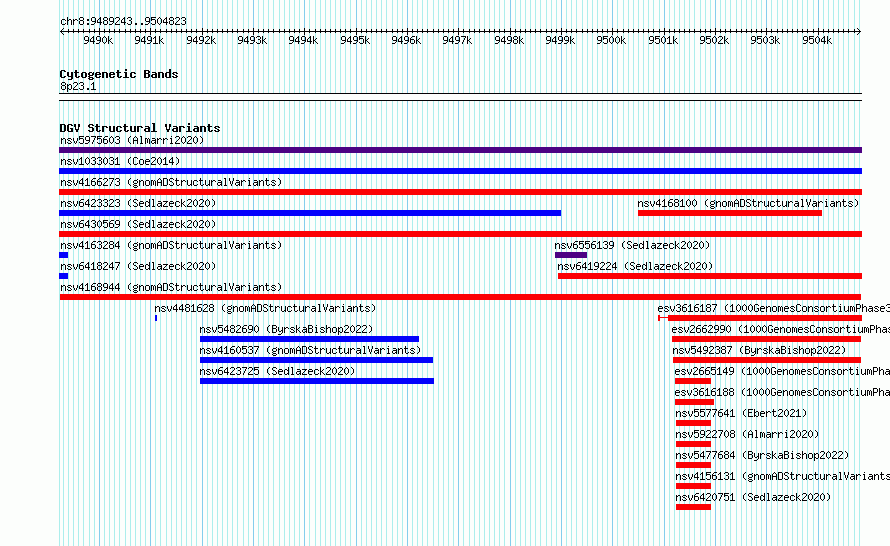The height and width of the screenshot is (546, 890).
Task: Click nsv5492387 (ByrskaBishop2022) label
Action: click(x=759, y=350)
